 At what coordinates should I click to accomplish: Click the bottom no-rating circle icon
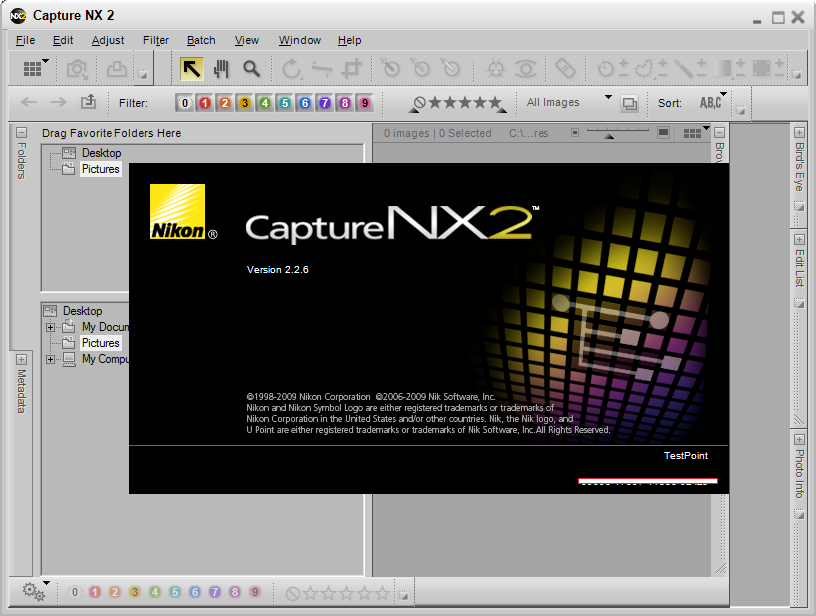pos(292,594)
